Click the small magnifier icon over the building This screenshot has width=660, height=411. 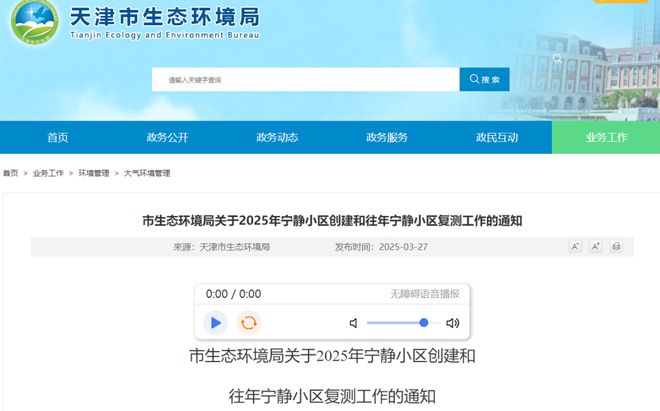557,58
